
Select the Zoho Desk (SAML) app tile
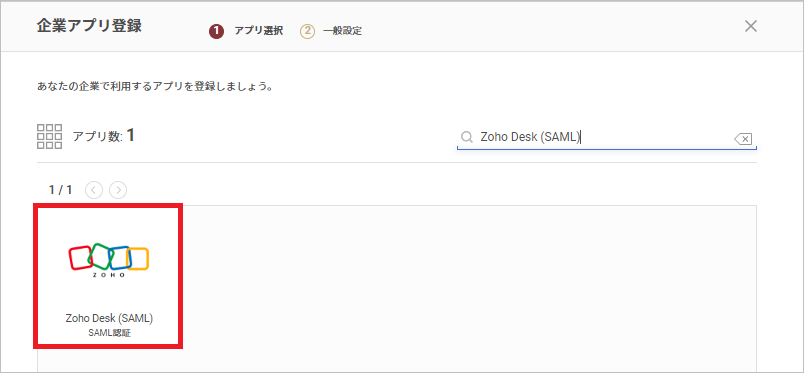(x=108, y=276)
